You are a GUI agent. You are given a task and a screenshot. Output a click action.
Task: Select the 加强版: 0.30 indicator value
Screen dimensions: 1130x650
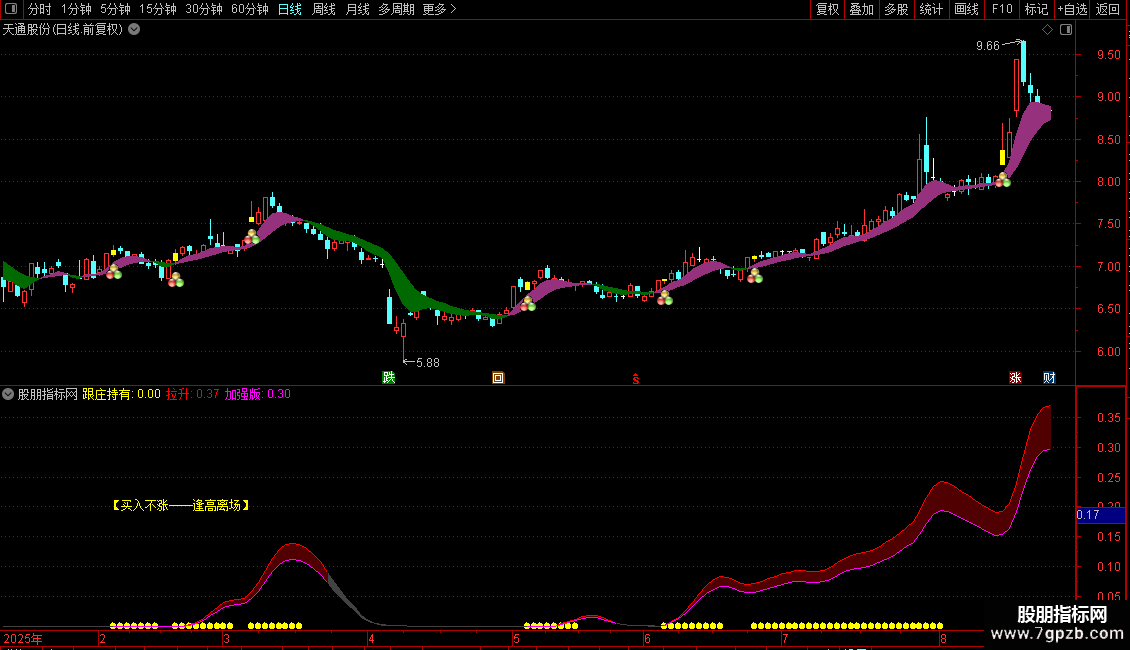click(257, 394)
